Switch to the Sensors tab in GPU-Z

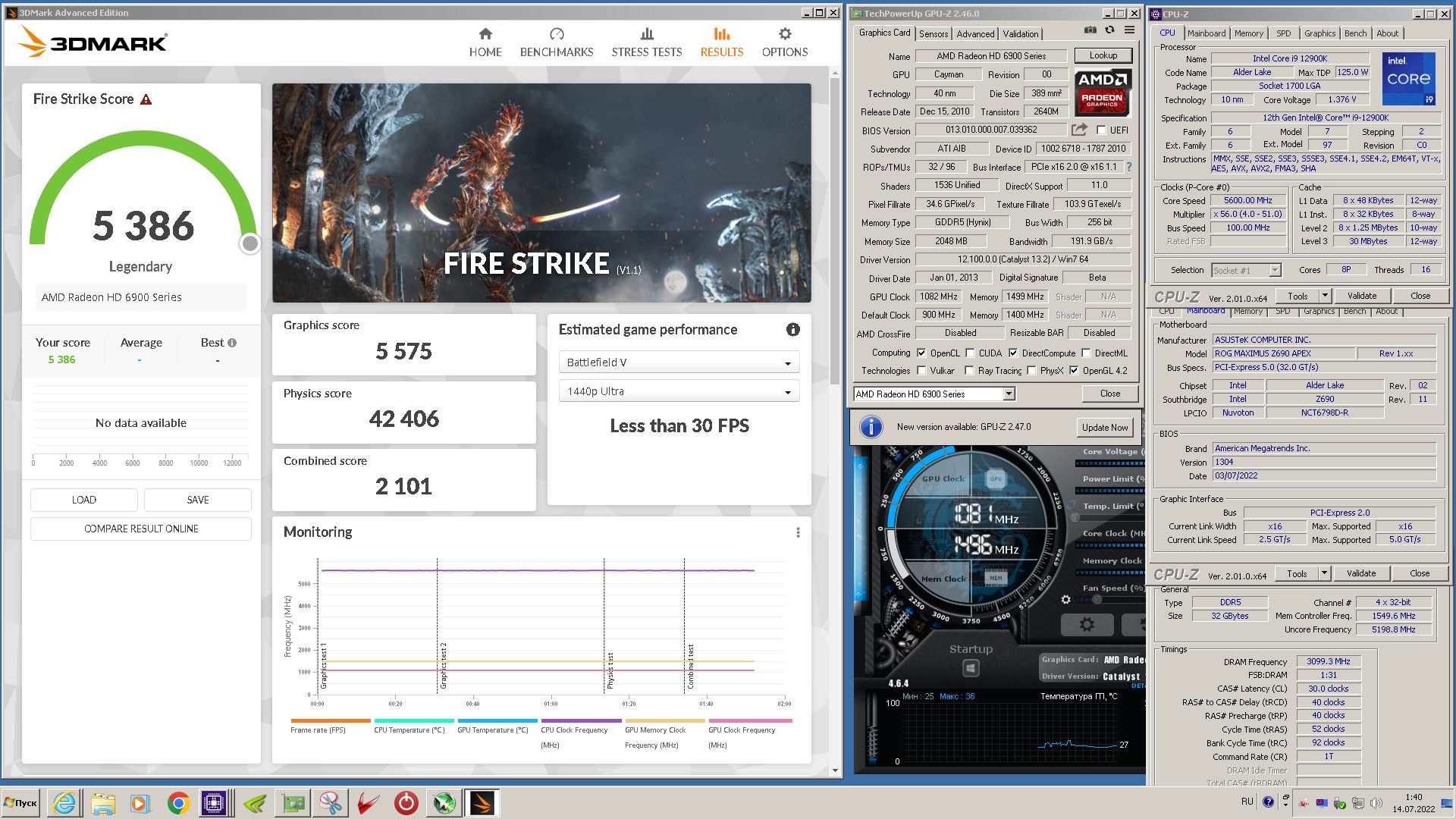point(934,34)
